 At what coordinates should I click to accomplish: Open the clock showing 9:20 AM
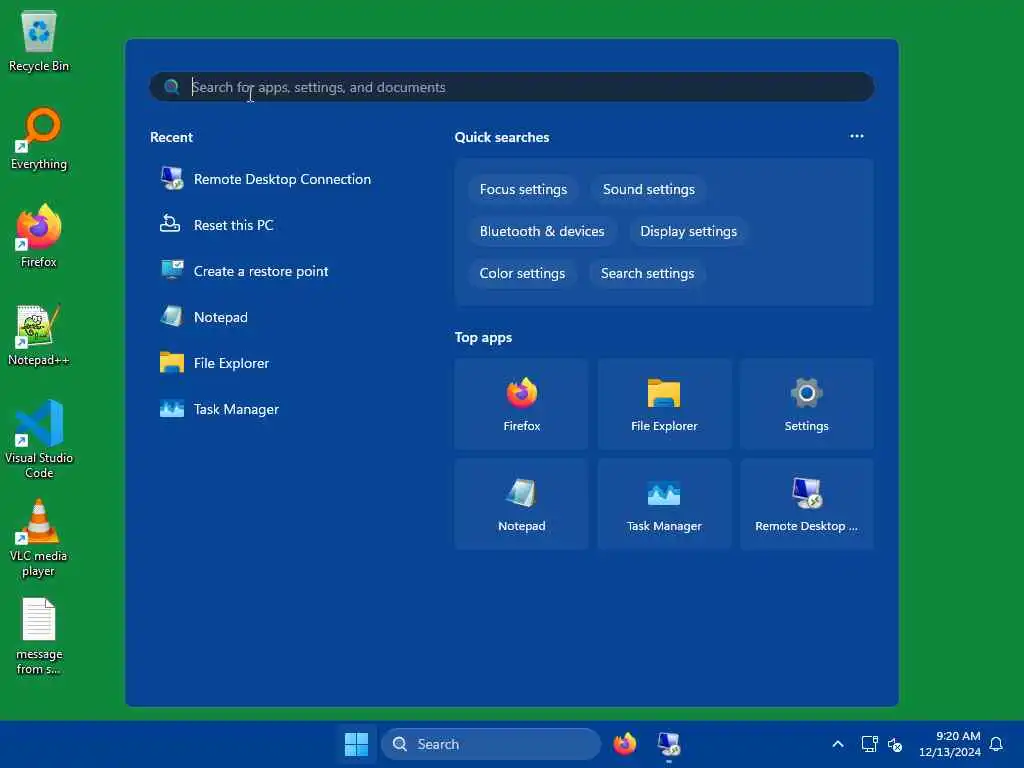[950, 744]
